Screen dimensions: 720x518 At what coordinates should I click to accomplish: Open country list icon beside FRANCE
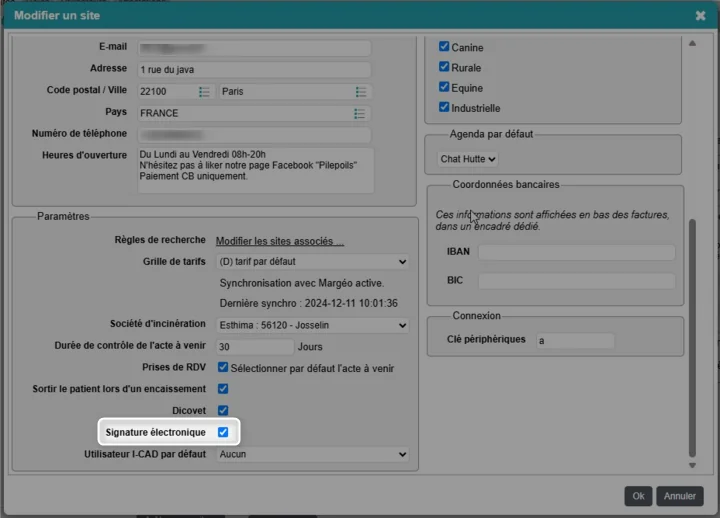point(359,114)
